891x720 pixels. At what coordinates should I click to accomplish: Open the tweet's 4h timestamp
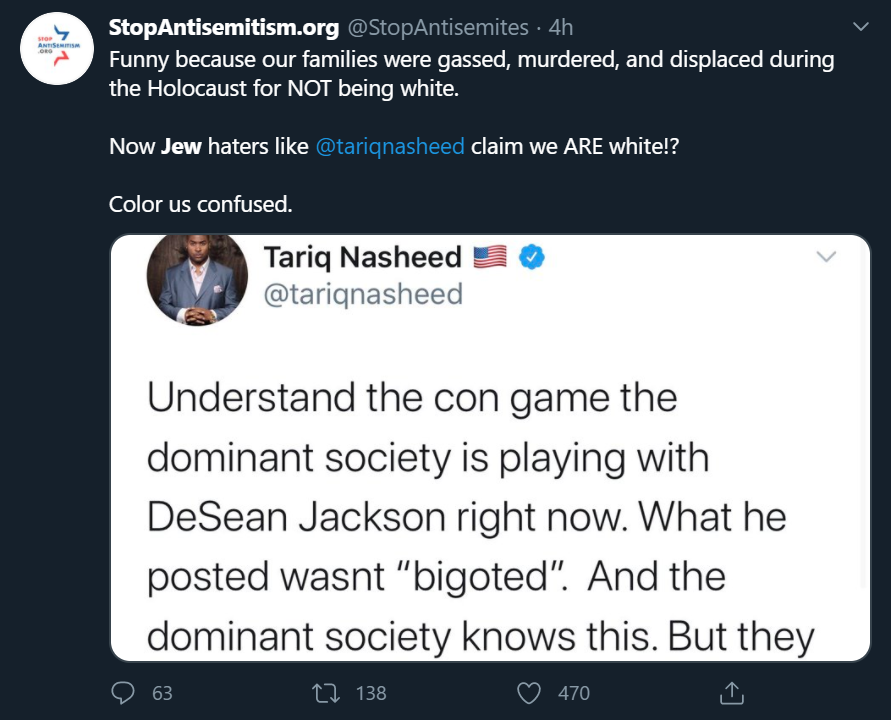point(560,27)
